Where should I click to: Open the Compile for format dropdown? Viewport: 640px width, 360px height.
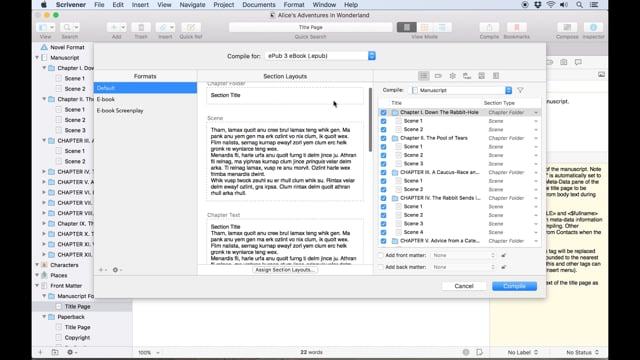coord(320,56)
